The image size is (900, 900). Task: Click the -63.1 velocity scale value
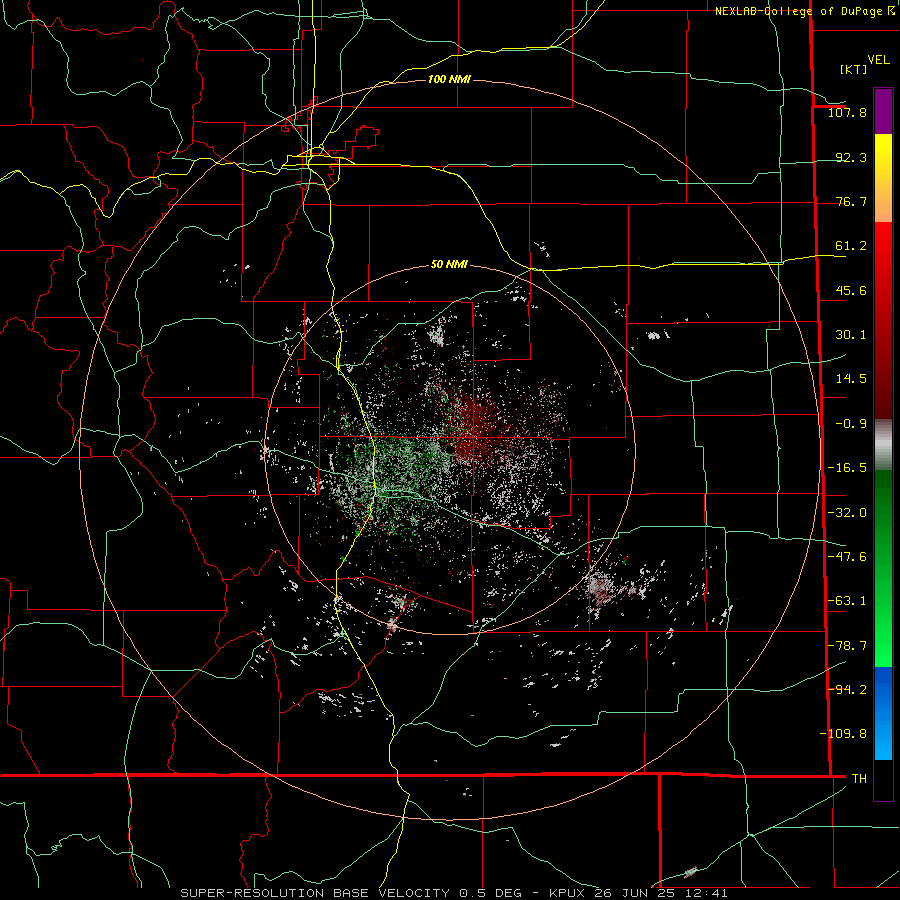pos(847,601)
